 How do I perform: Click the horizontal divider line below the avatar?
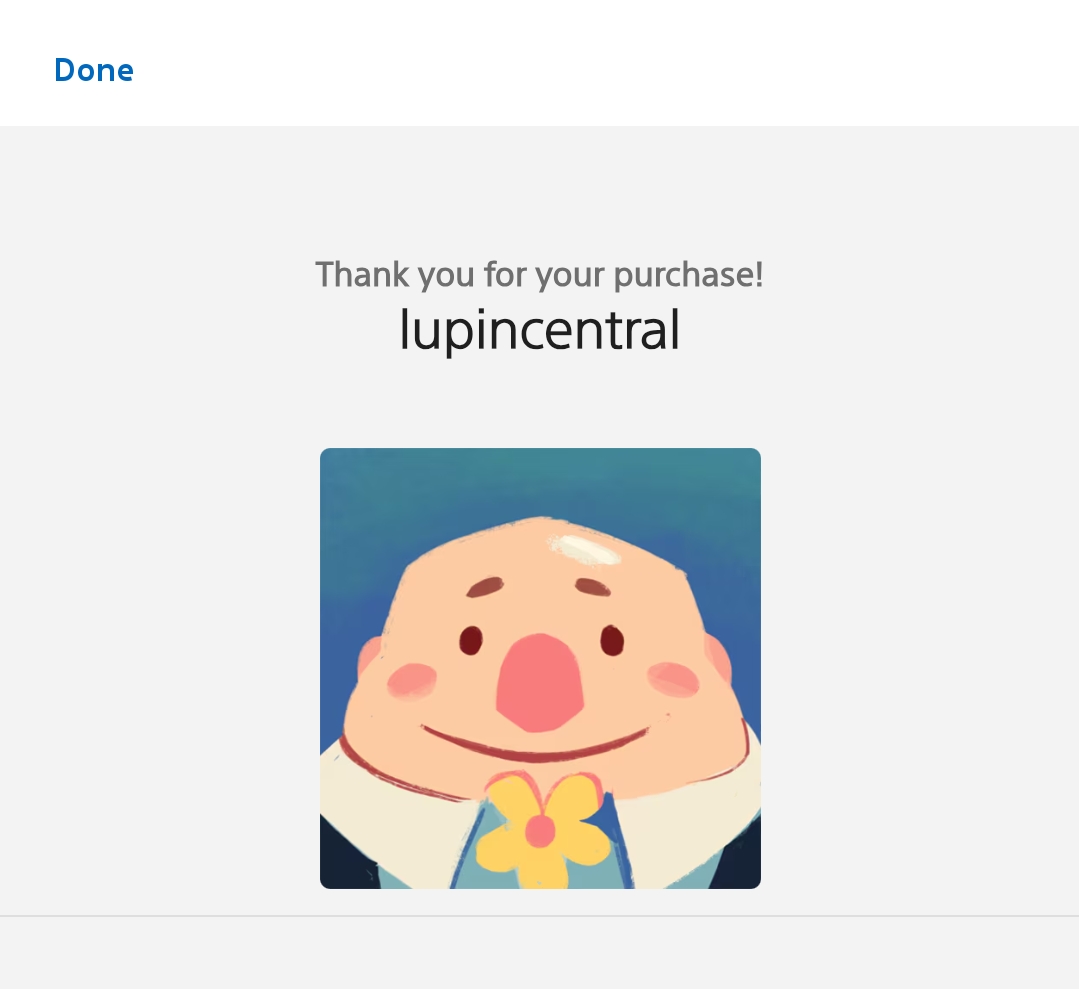pyautogui.click(x=539, y=915)
